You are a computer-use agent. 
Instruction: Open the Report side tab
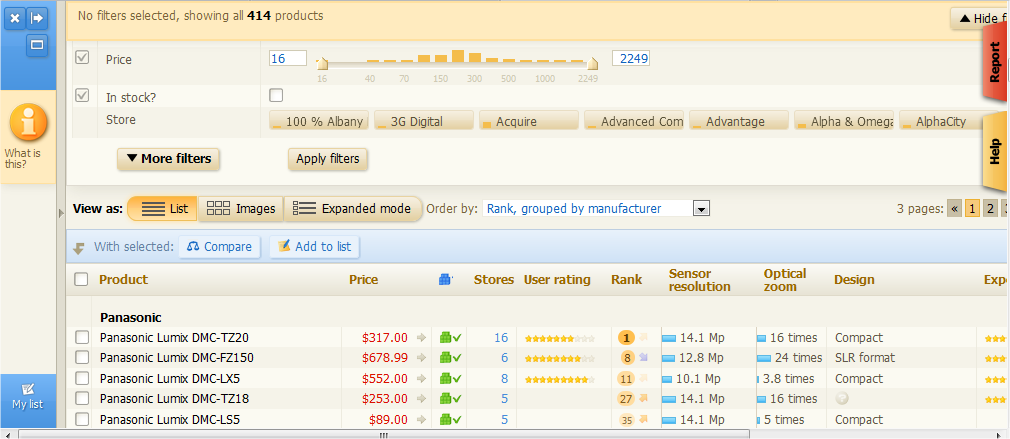[x=996, y=62]
